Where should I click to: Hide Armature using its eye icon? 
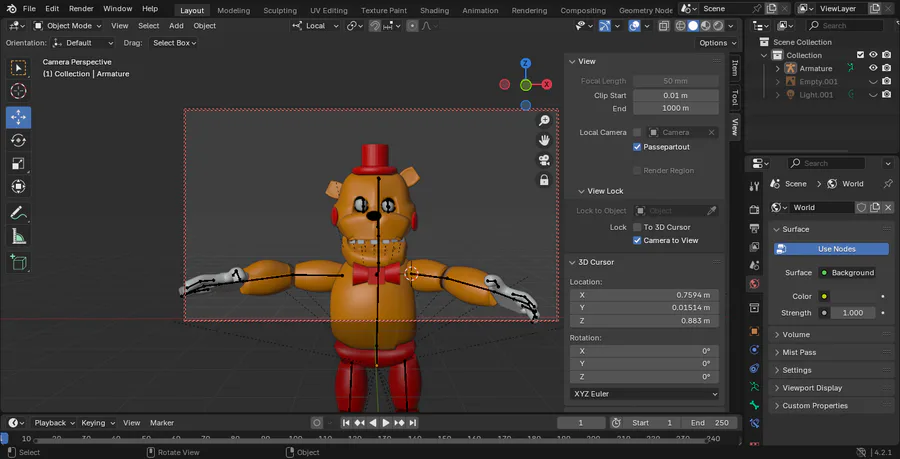(x=873, y=68)
